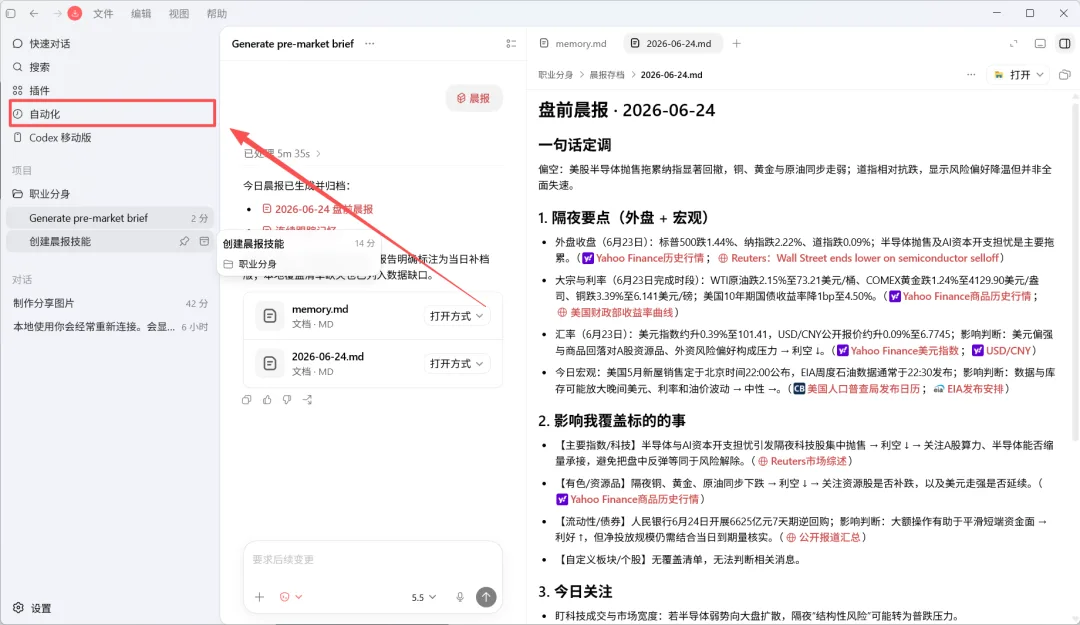Viewport: 1080px width, 625px height.
Task: Open the 插件 page
Action: click(x=112, y=90)
